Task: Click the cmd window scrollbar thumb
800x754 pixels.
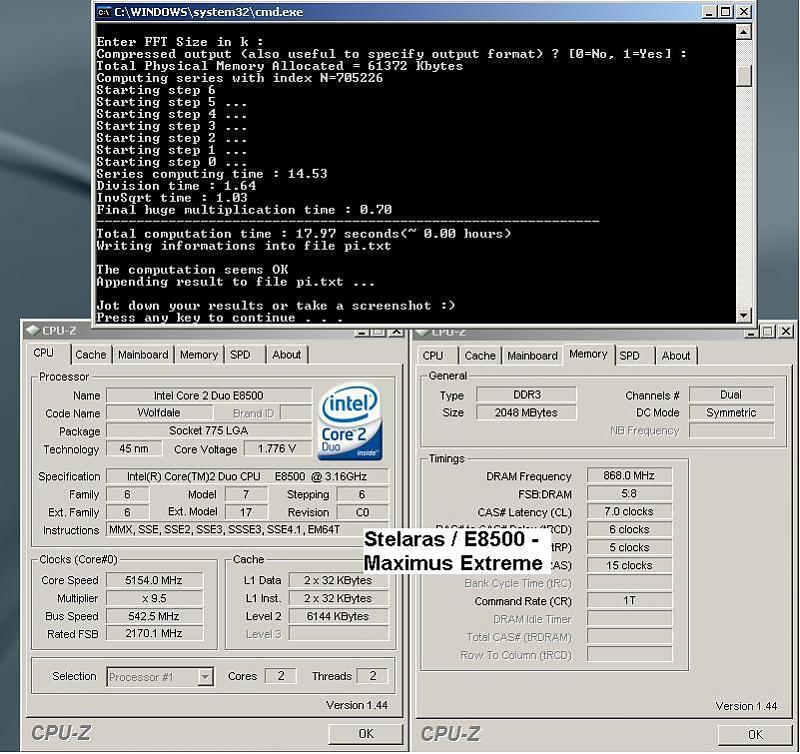Action: pyautogui.click(x=743, y=76)
